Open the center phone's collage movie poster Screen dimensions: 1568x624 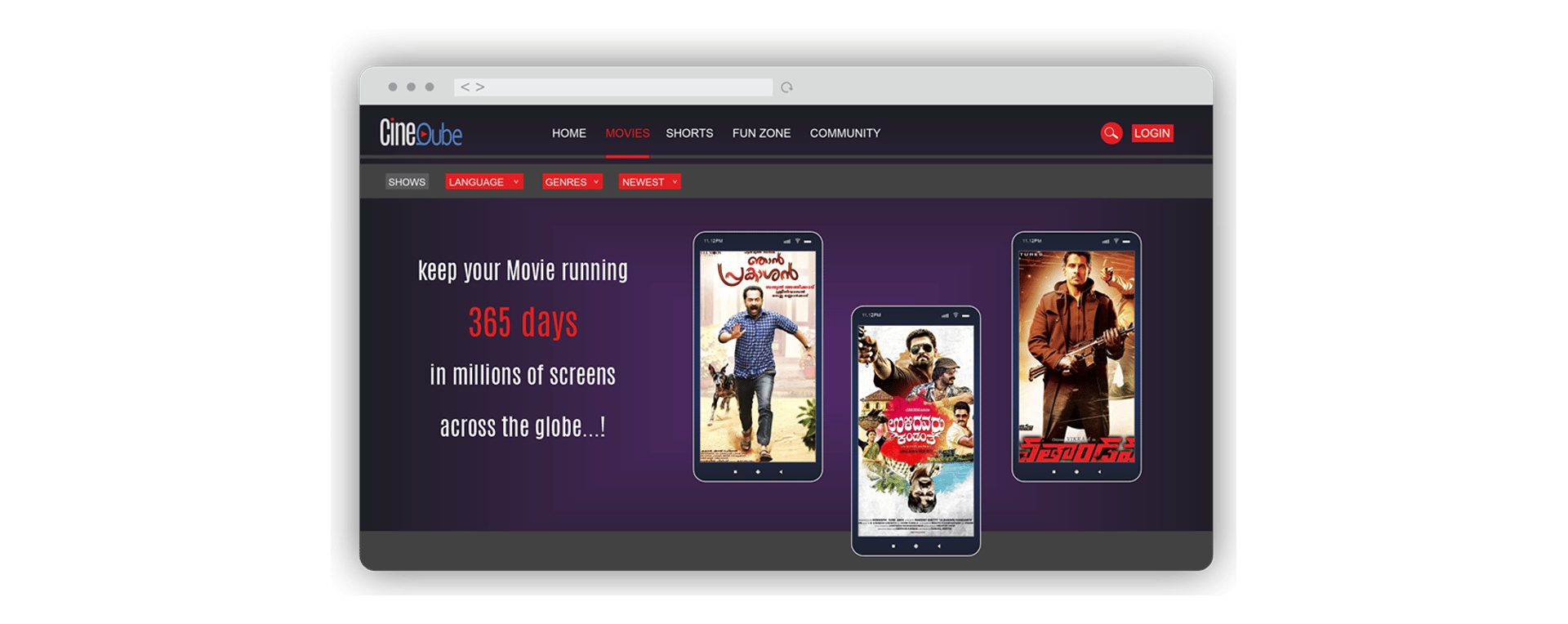point(916,430)
